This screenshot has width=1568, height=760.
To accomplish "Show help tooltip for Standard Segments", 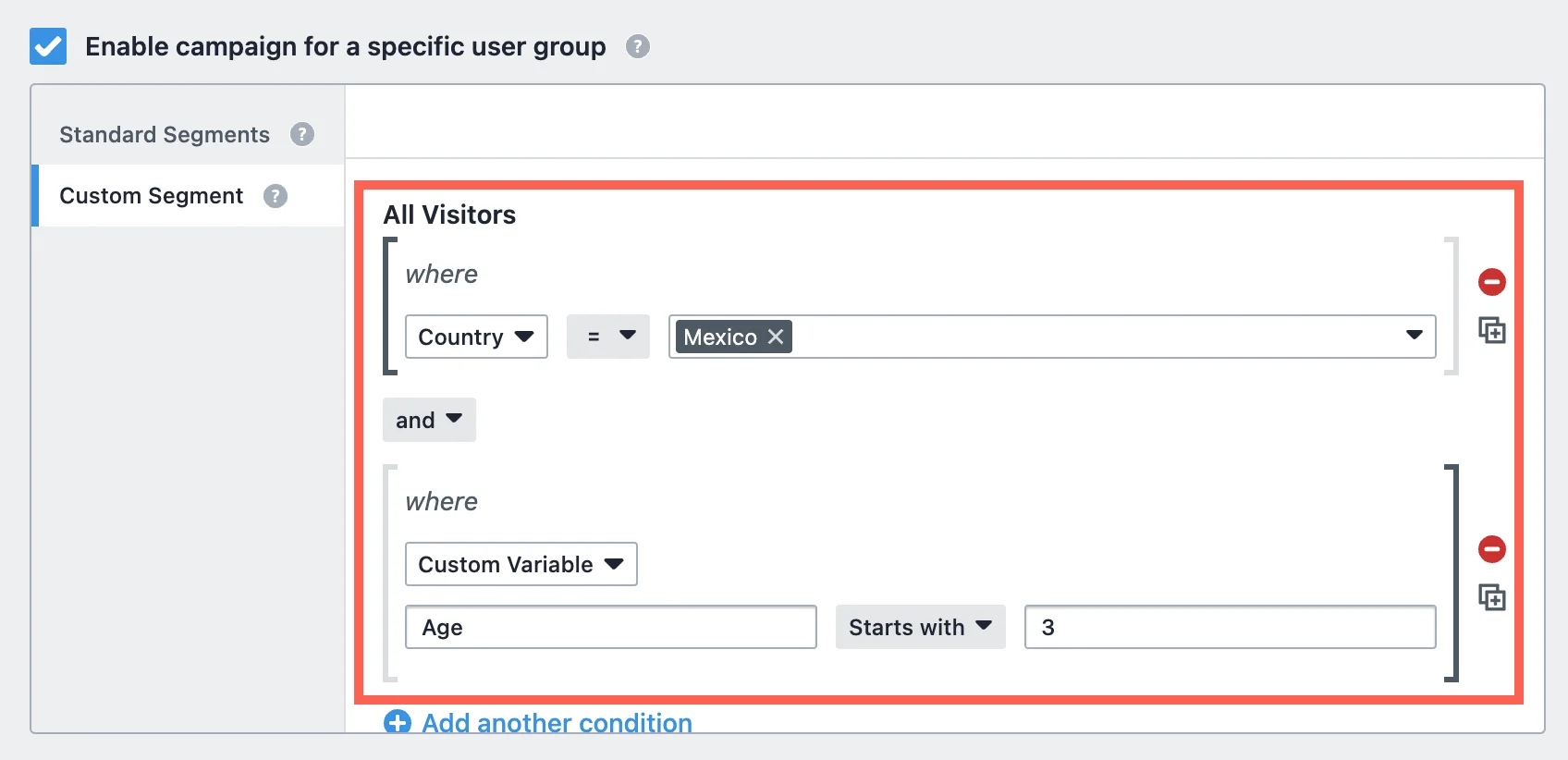I will tap(302, 135).
